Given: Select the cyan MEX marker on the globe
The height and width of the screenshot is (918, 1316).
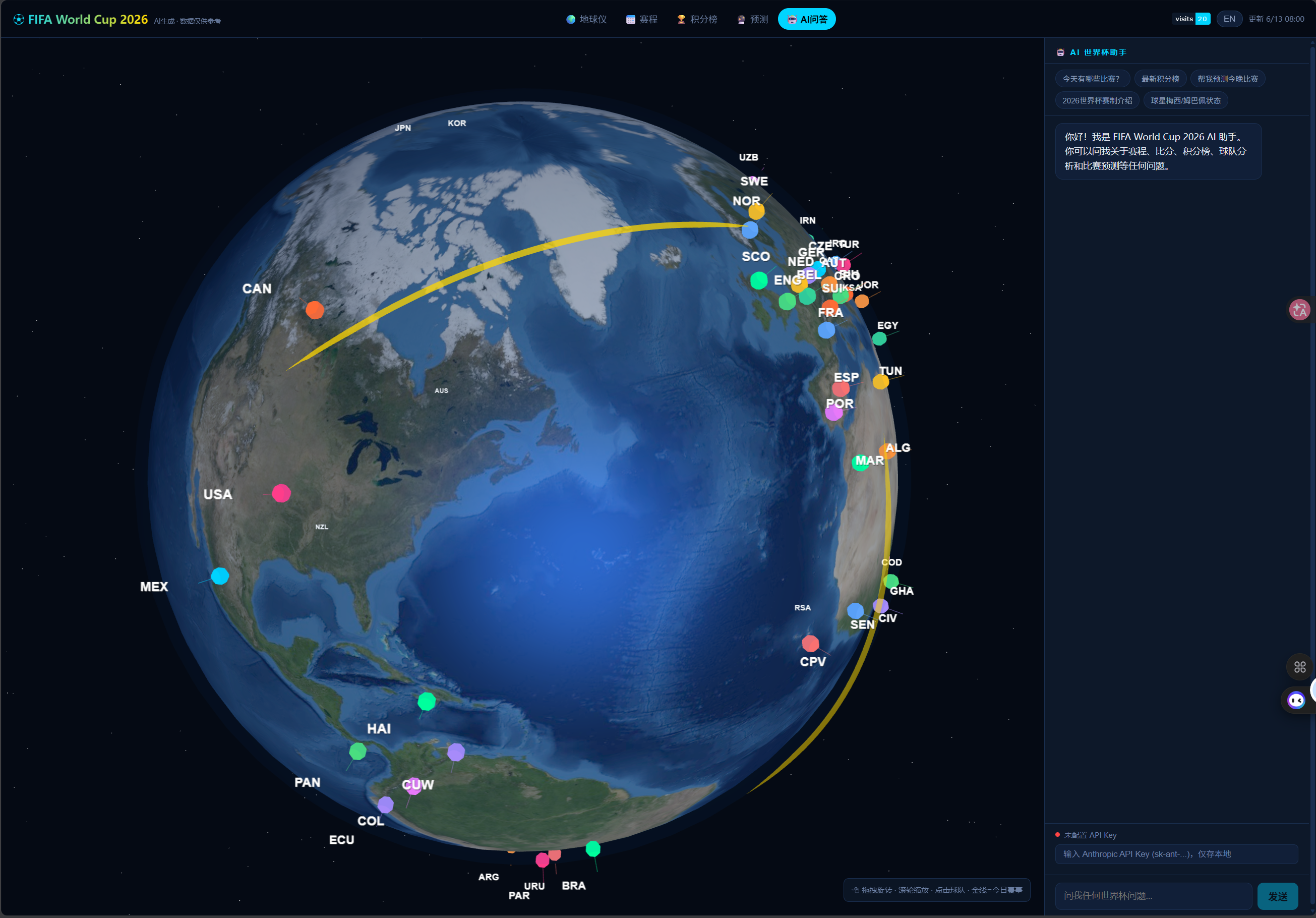Looking at the screenshot, I should (220, 576).
